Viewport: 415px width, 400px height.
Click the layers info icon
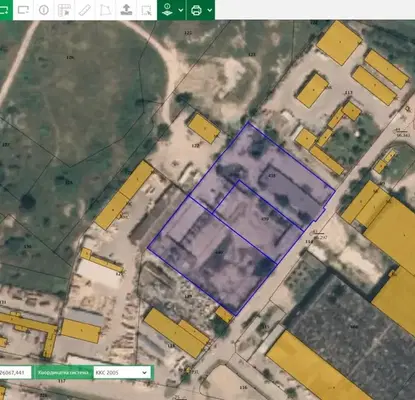(167, 10)
